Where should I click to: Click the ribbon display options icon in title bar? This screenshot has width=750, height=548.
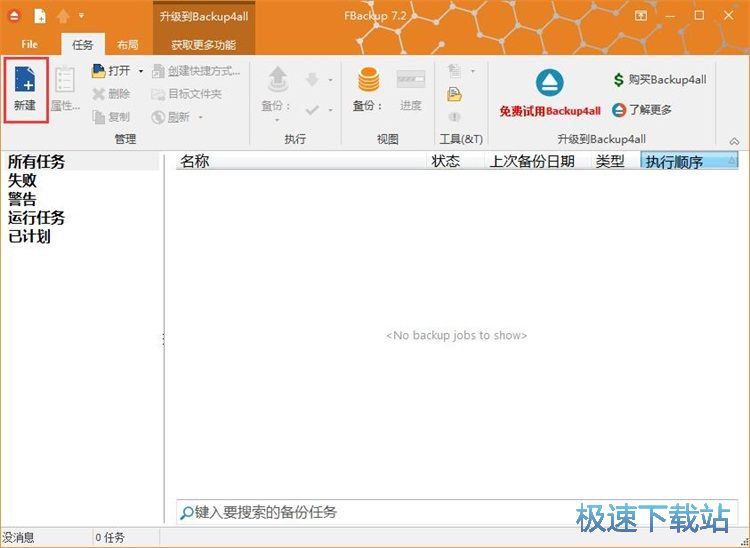tap(640, 16)
